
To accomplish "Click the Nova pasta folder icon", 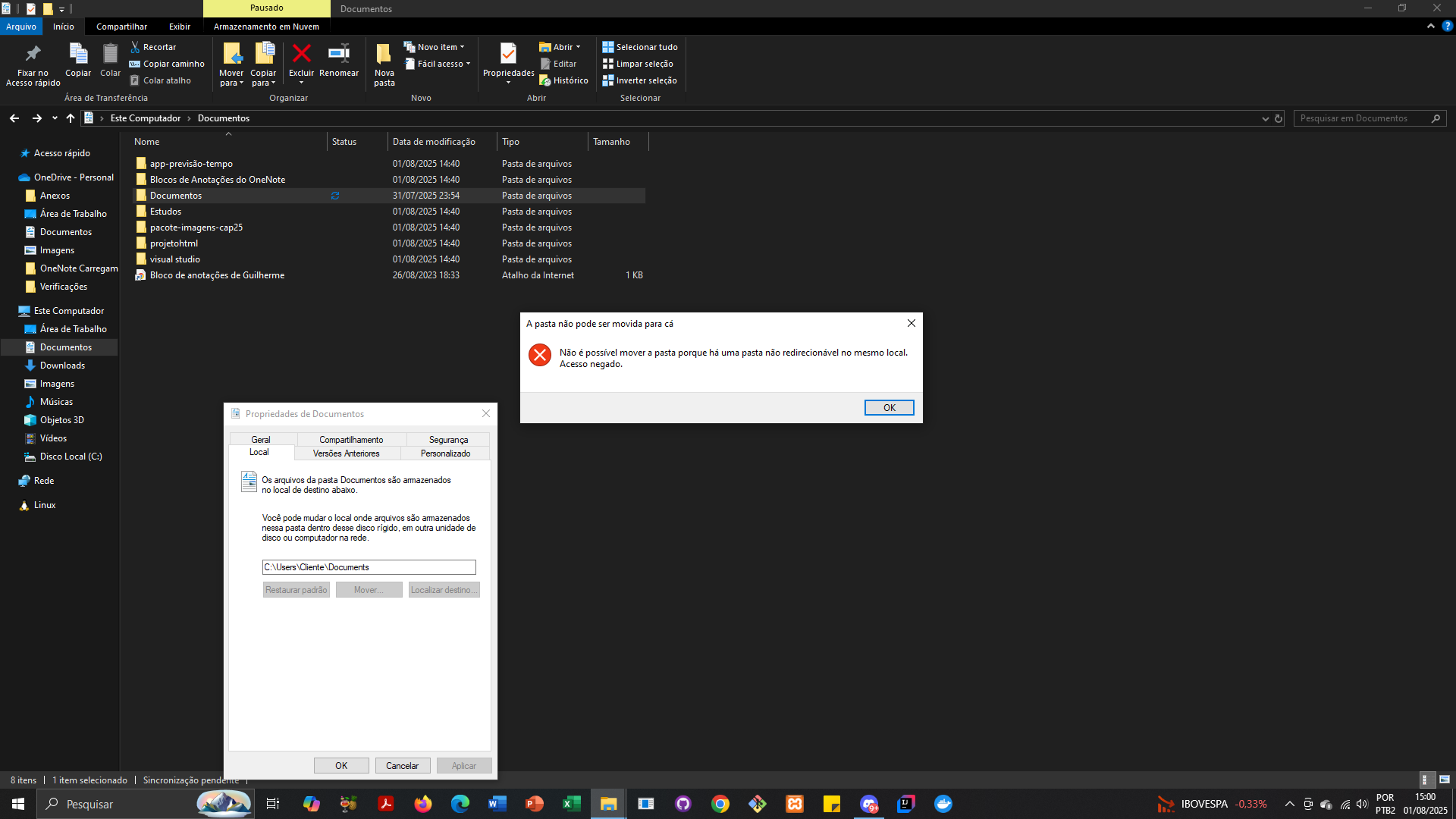I will (384, 53).
